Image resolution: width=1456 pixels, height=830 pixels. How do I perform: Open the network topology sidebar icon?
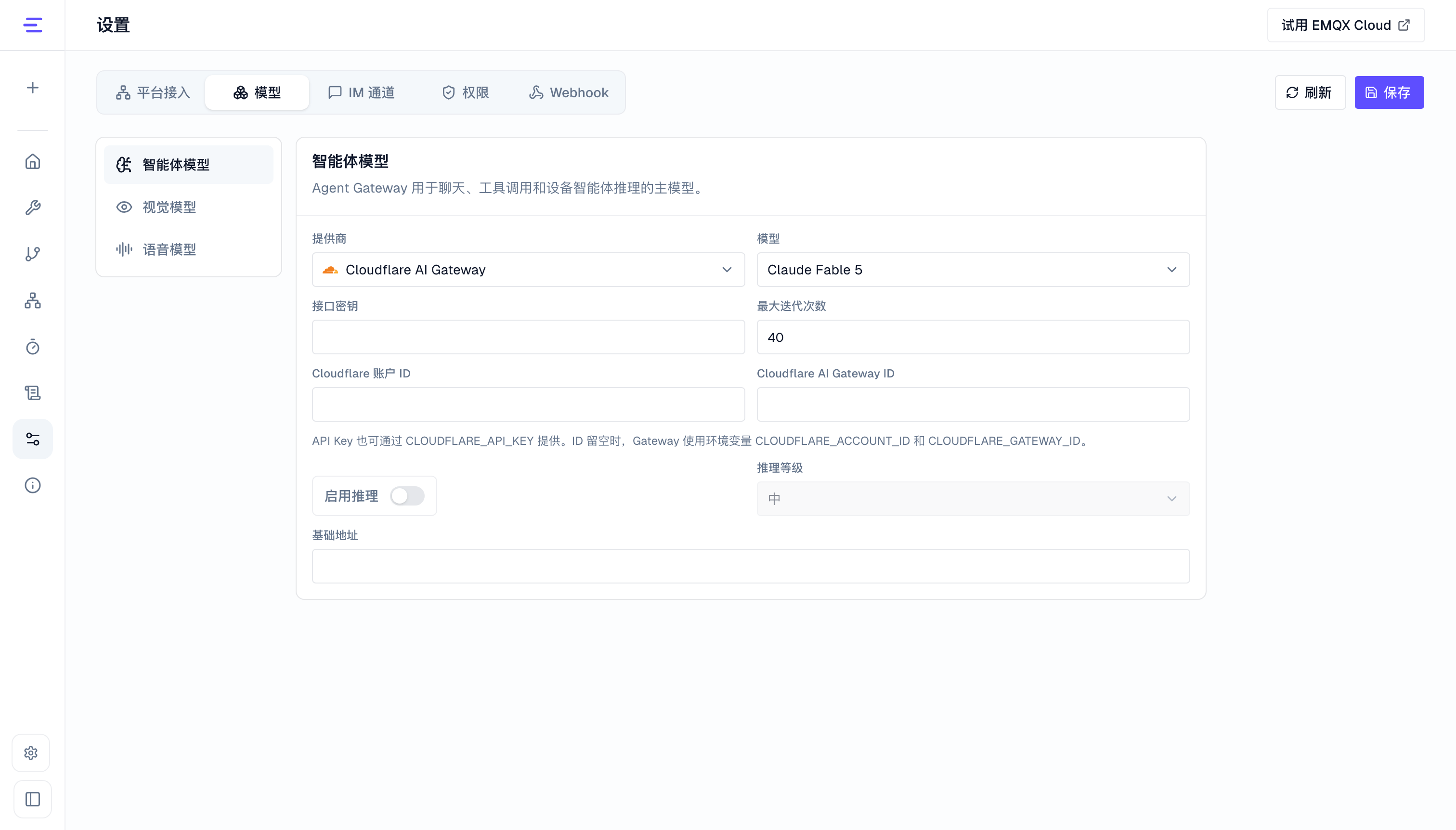click(x=32, y=300)
